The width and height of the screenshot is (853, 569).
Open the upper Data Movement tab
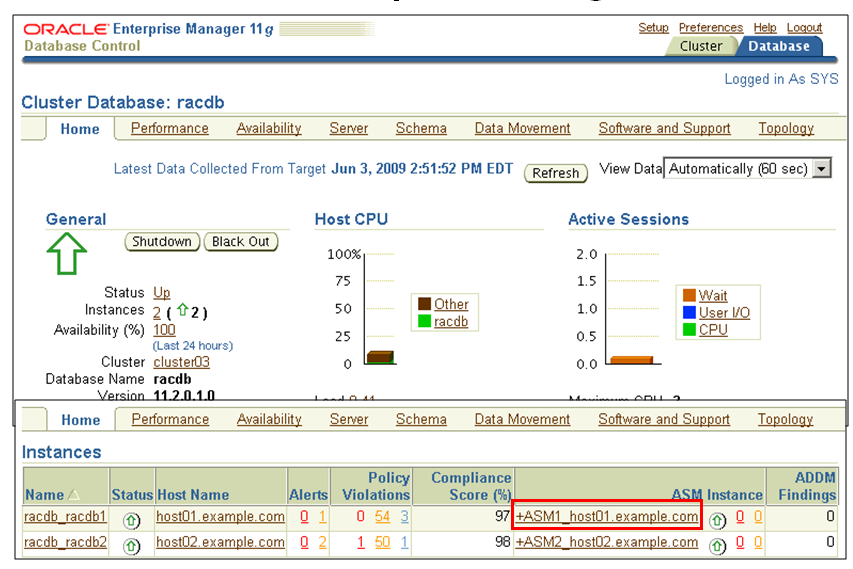(x=522, y=128)
